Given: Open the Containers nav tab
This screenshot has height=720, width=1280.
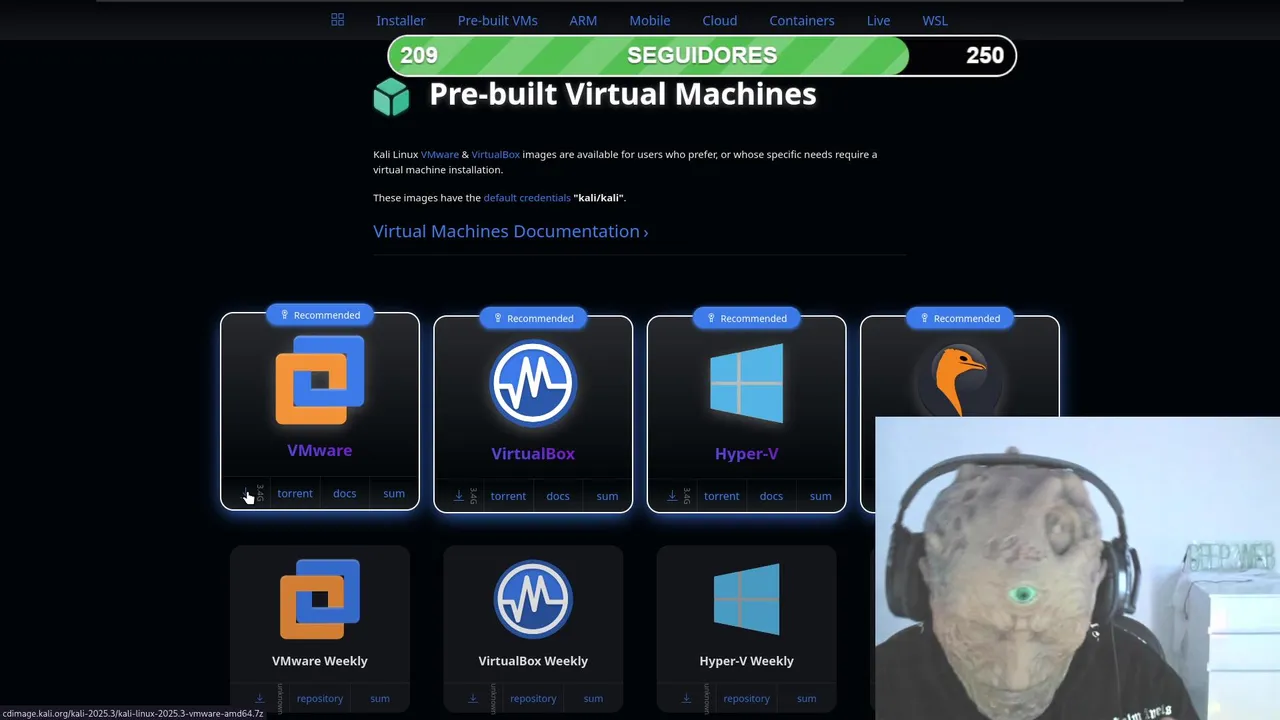Looking at the screenshot, I should (802, 20).
